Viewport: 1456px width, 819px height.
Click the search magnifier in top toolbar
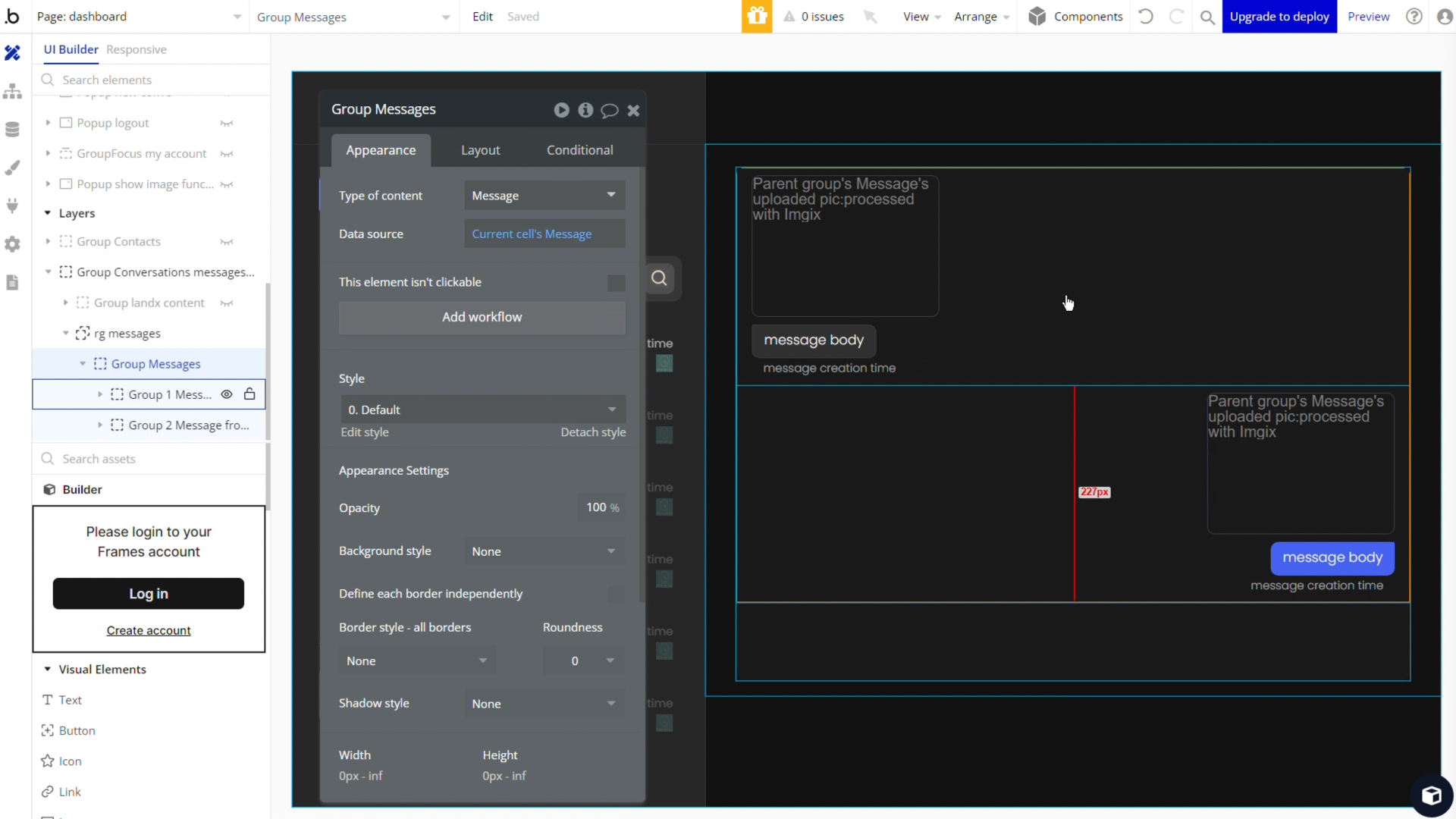1207,17
